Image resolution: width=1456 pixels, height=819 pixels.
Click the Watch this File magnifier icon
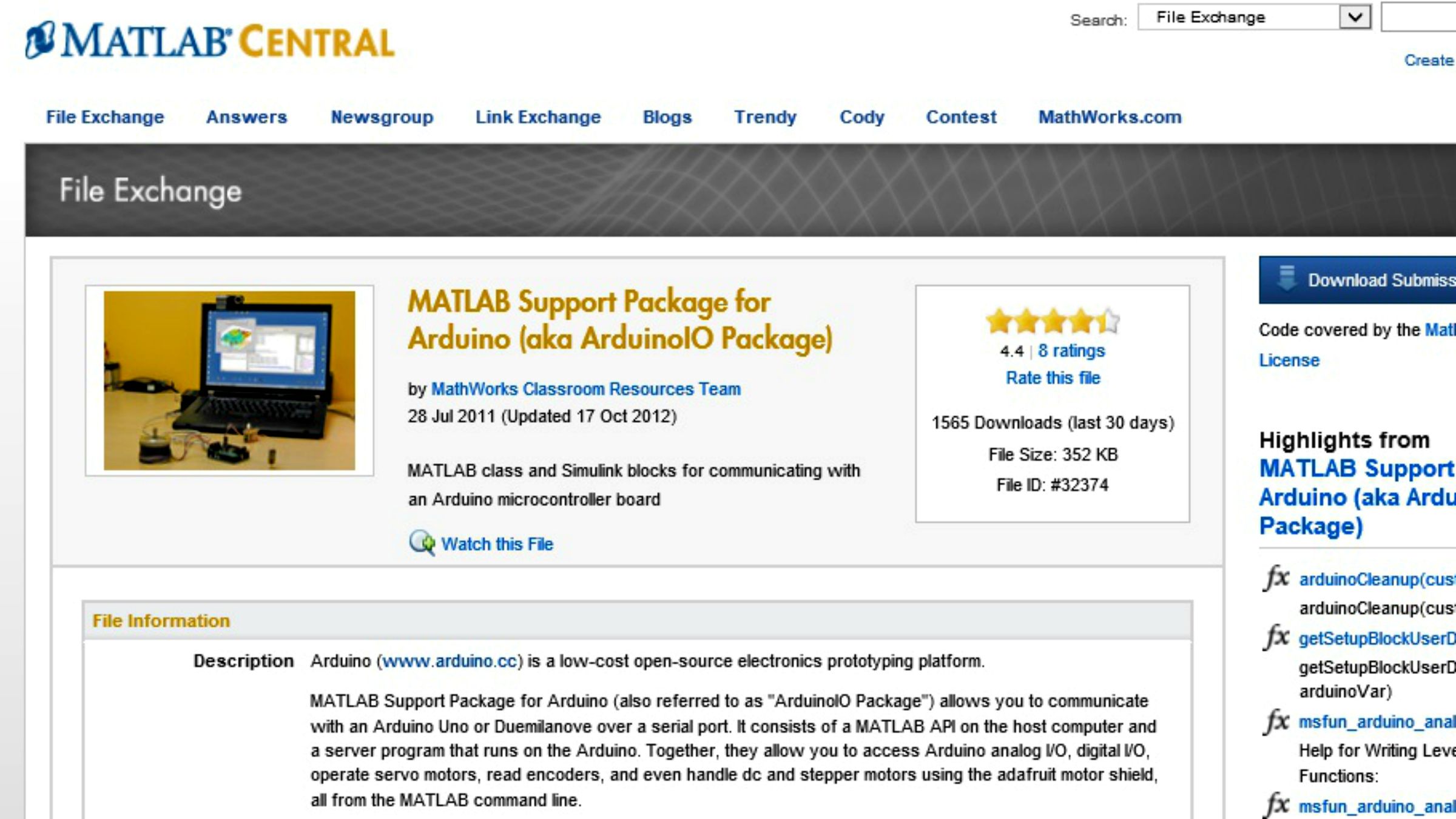[x=422, y=542]
